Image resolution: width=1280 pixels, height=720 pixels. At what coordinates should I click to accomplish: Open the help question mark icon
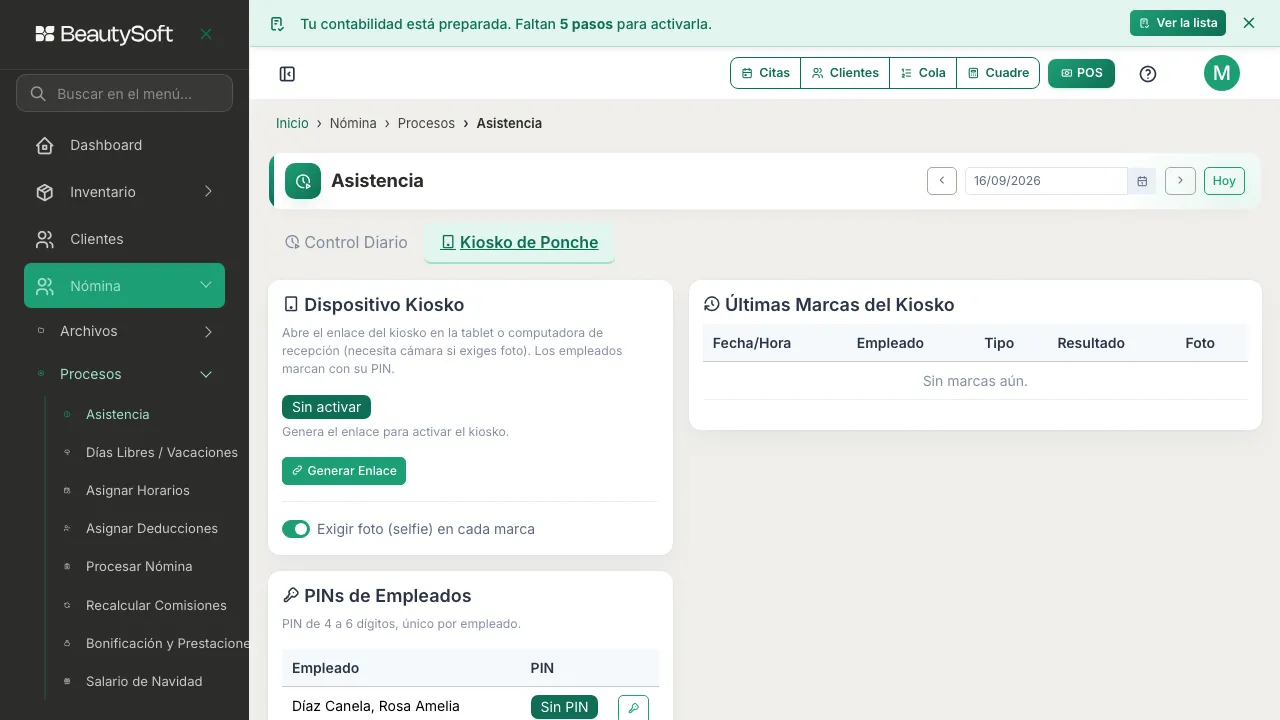coord(1148,74)
